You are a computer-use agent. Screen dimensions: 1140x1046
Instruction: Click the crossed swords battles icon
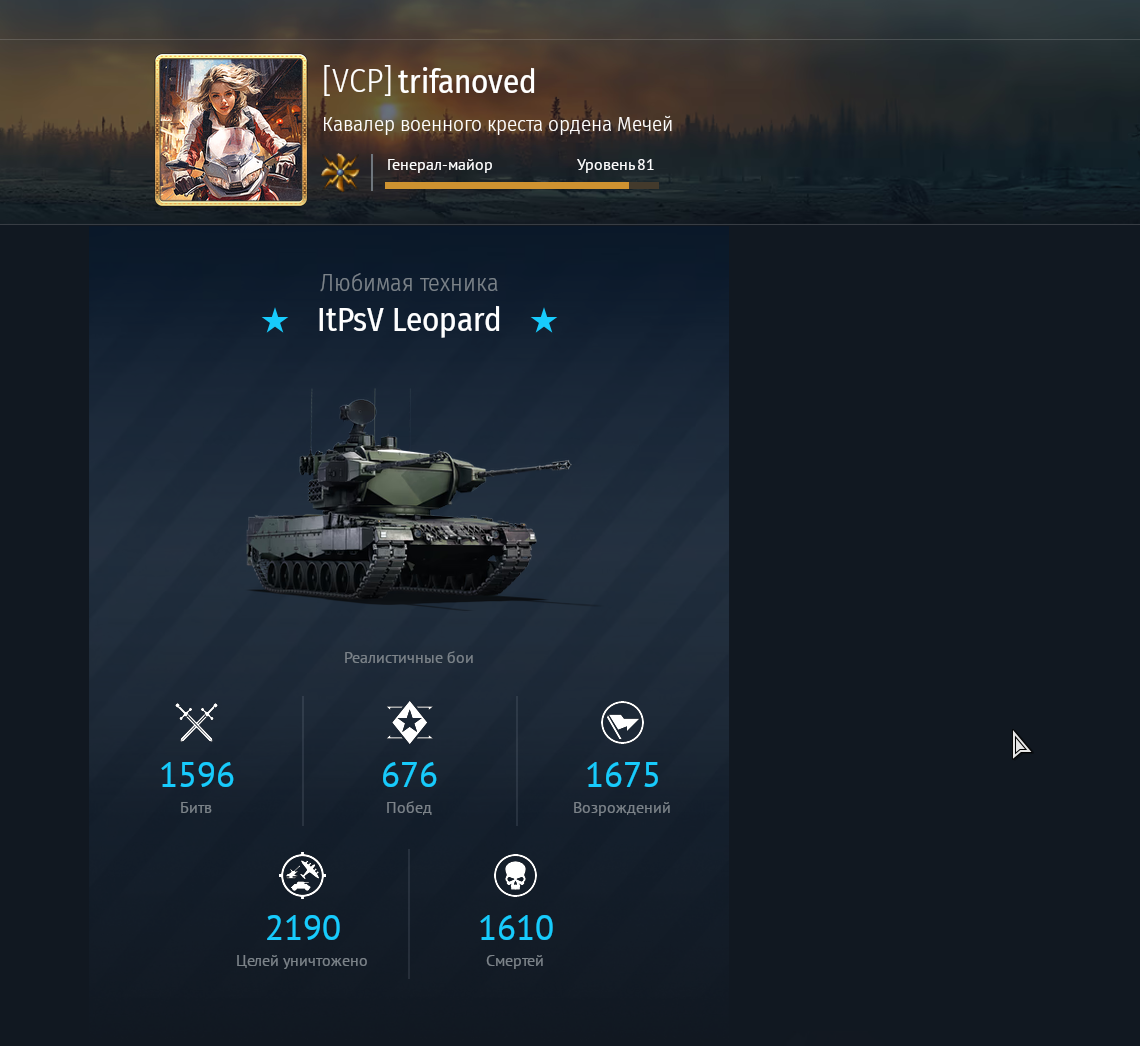196,723
